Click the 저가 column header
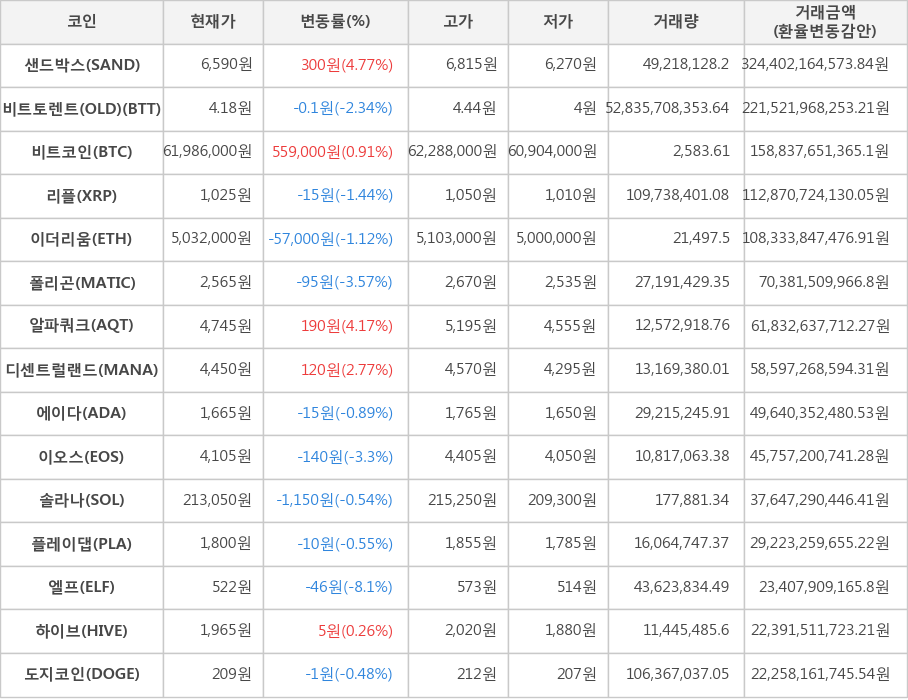The width and height of the screenshot is (908, 700). click(558, 21)
